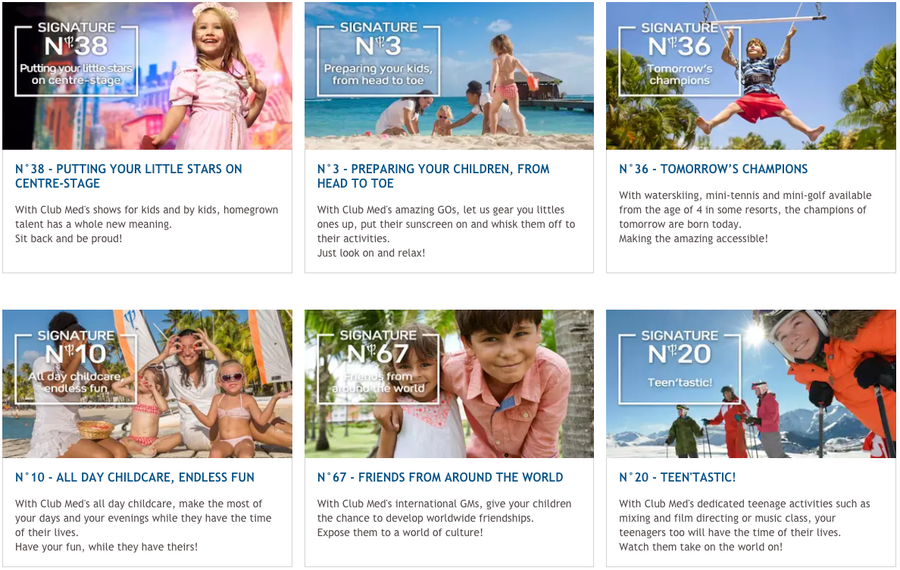Click the 'N°3 - Preparing your children, from head to toe' heading
This screenshot has height=570, width=900.
(433, 176)
